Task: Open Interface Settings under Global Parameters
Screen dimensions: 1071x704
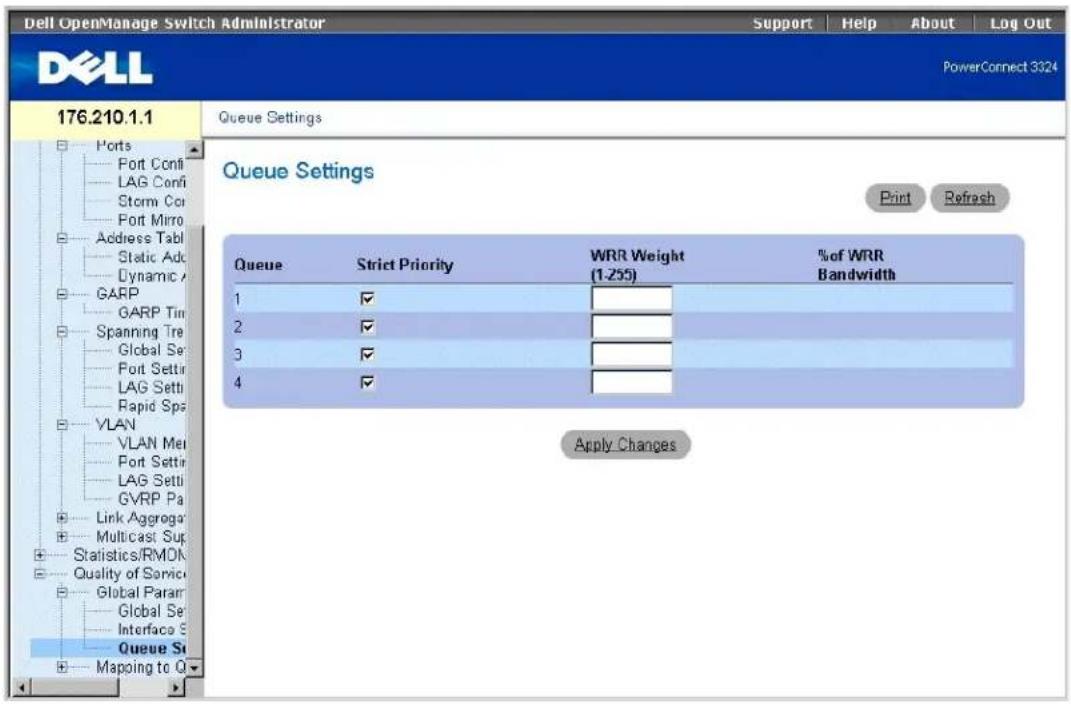Action: (x=151, y=630)
